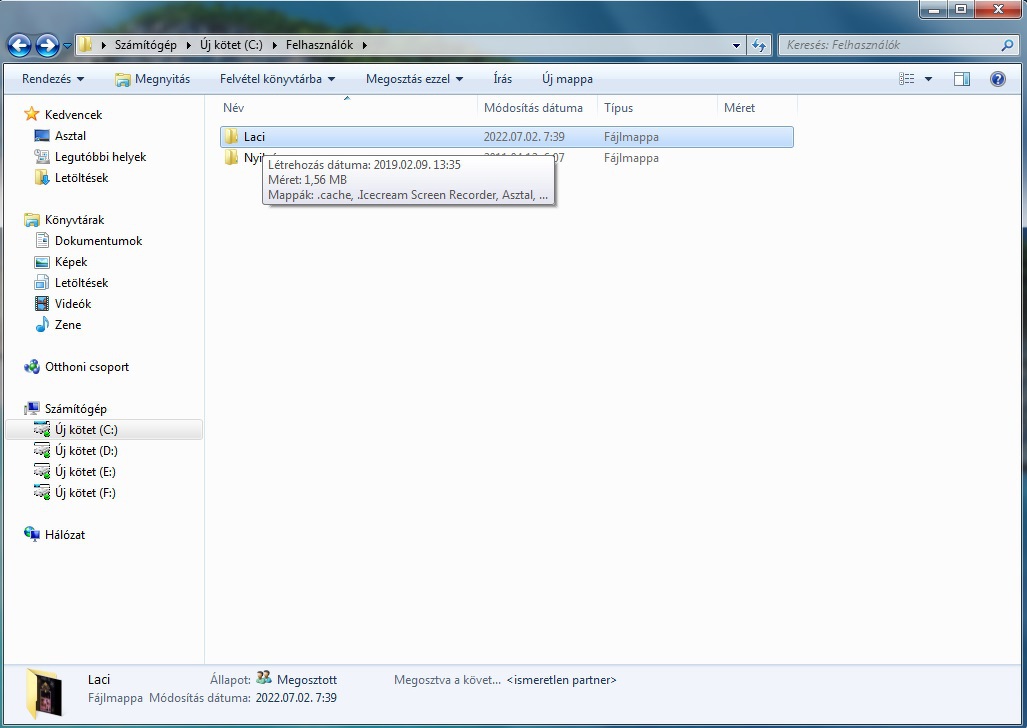1027x728 pixels.
Task: Sort by the Típus column header
Action: (657, 107)
